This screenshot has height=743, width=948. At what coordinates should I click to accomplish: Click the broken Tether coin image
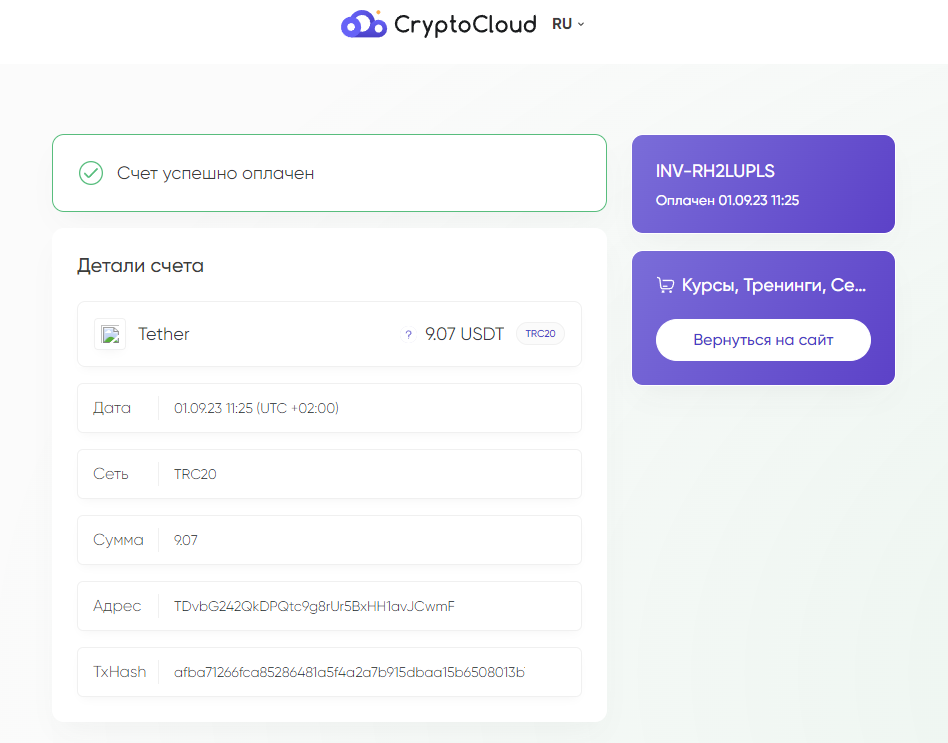[x=110, y=334]
